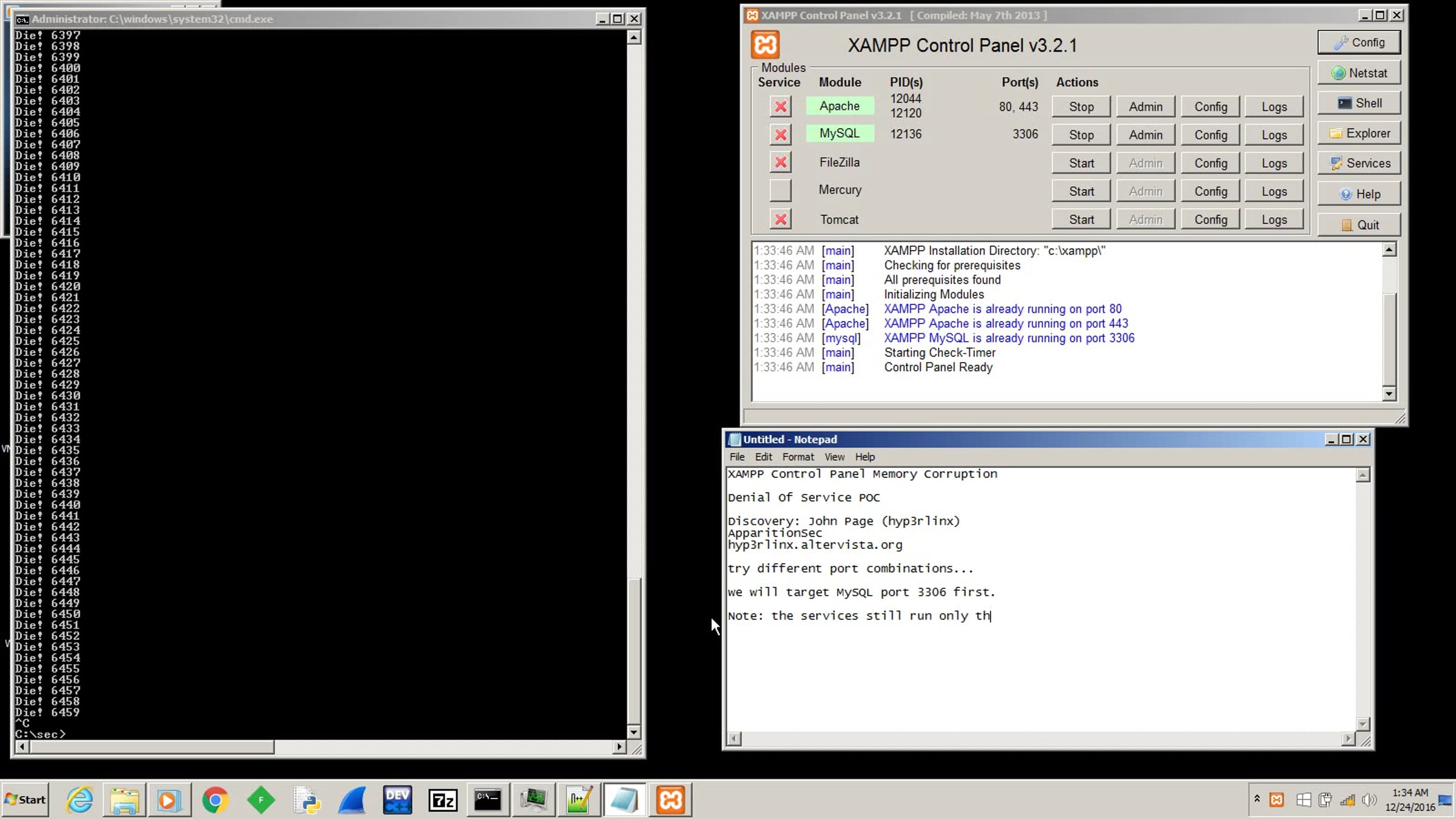The height and width of the screenshot is (819, 1456).
Task: Click the XAMPP title bar icon
Action: click(x=752, y=15)
